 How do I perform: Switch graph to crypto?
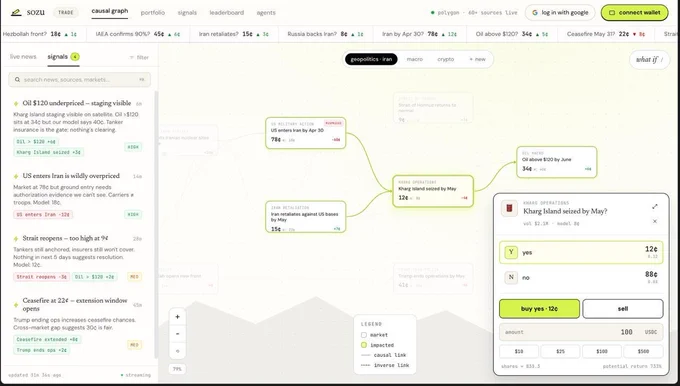point(445,59)
